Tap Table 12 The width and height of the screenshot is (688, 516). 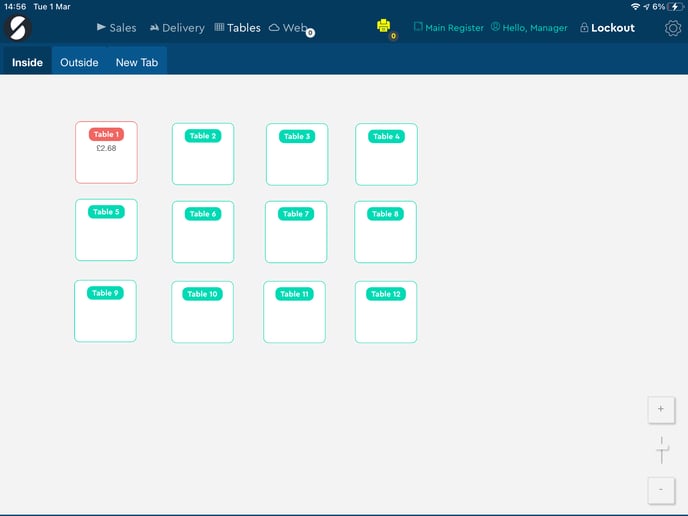pos(386,312)
